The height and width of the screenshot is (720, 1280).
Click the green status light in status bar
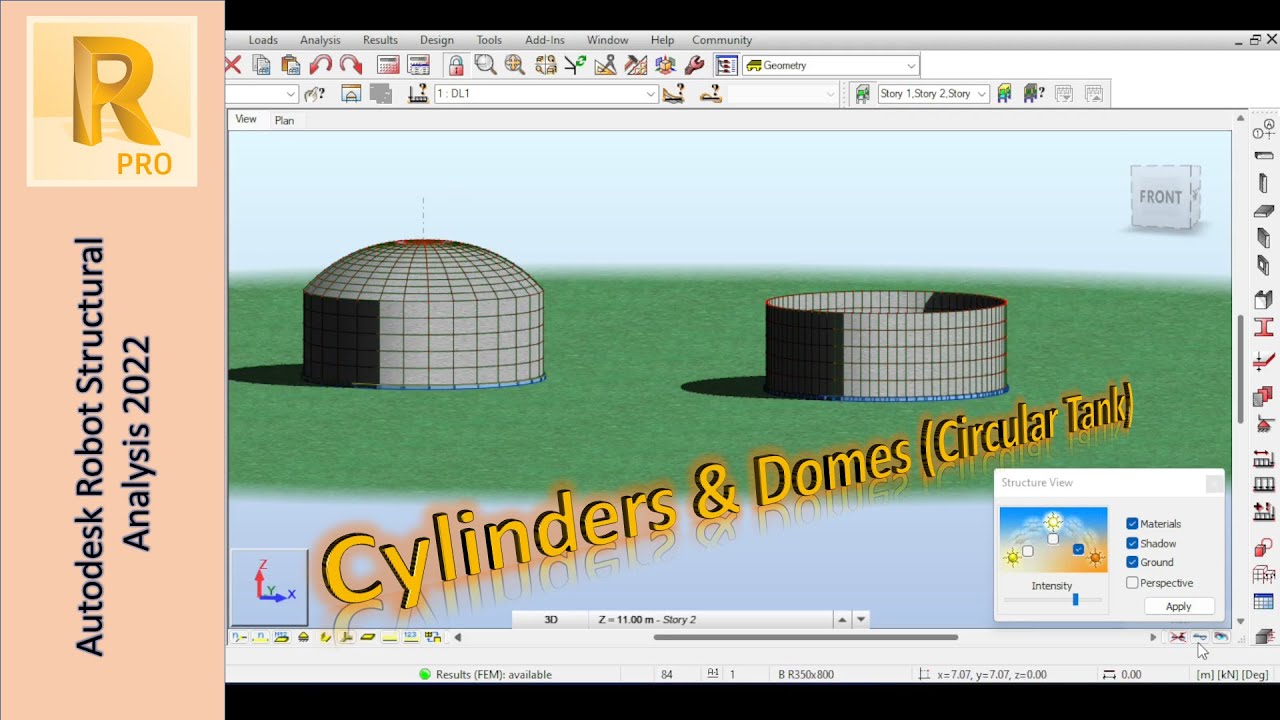[425, 674]
